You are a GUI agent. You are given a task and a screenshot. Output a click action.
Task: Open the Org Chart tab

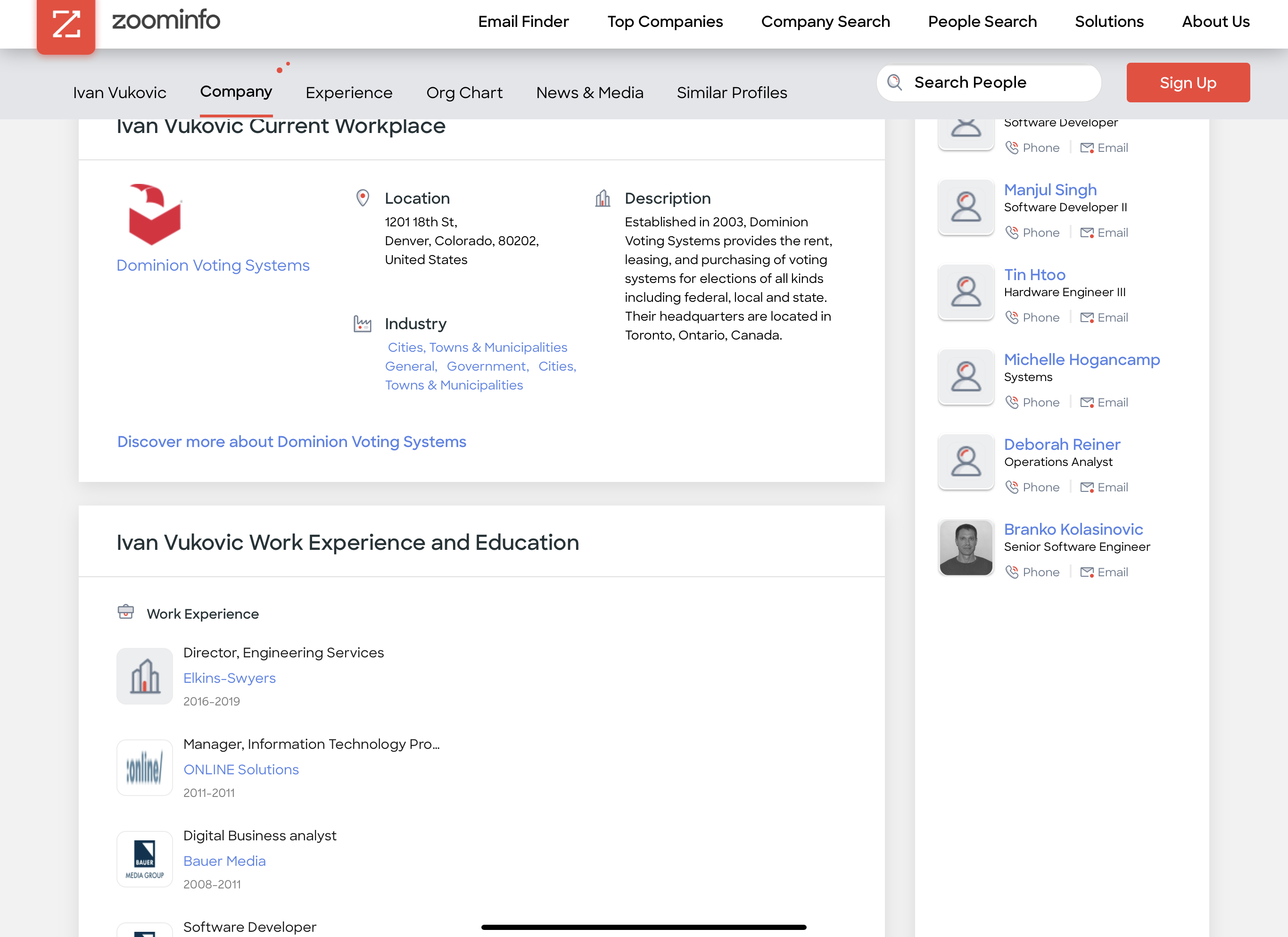[x=464, y=92]
